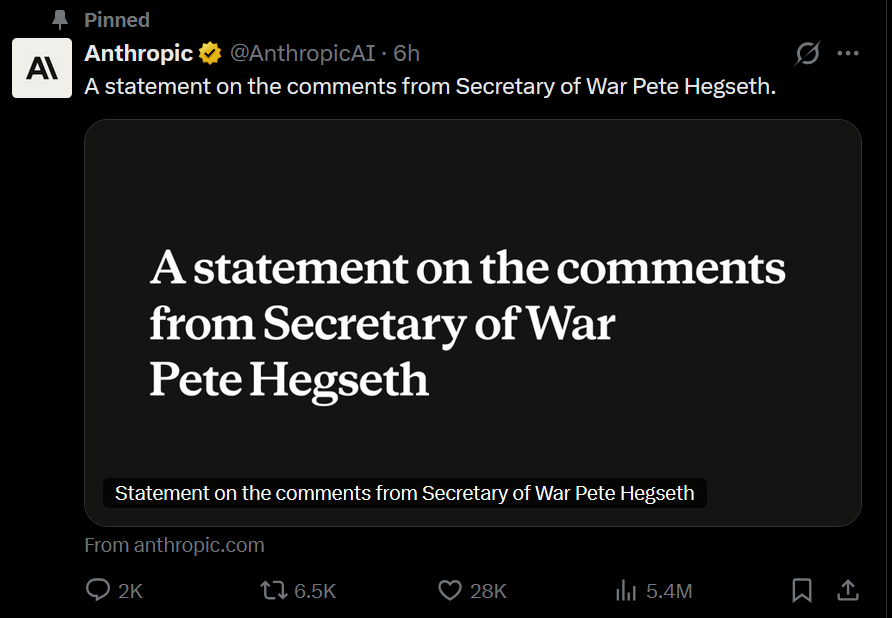892x618 pixels.
Task: Bookmark the Anthropic post
Action: point(802,591)
